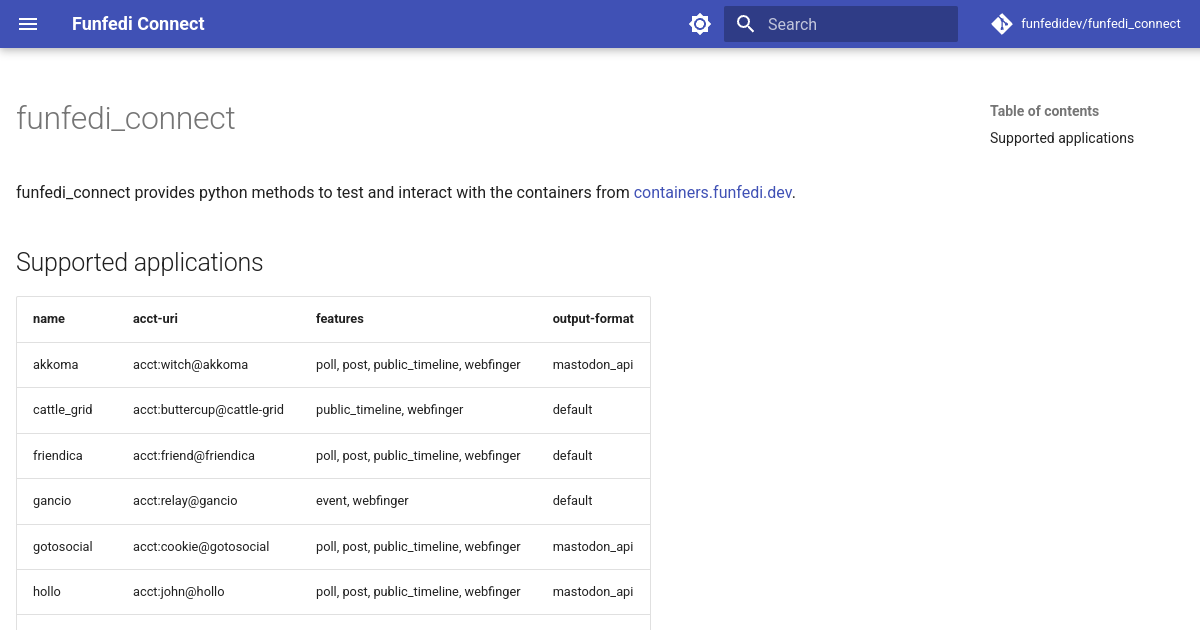Click the Funfedi Connect header title
The image size is (1200, 630).
pos(138,24)
